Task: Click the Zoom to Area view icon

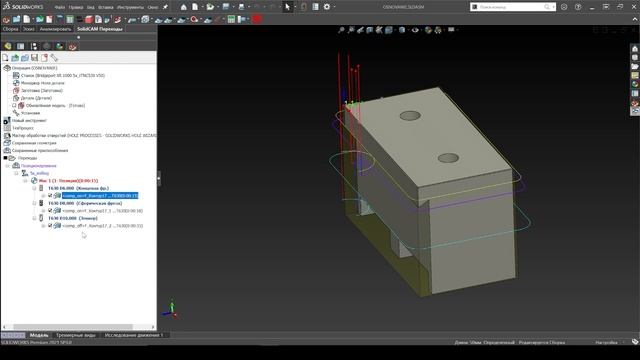Action: pos(351,30)
